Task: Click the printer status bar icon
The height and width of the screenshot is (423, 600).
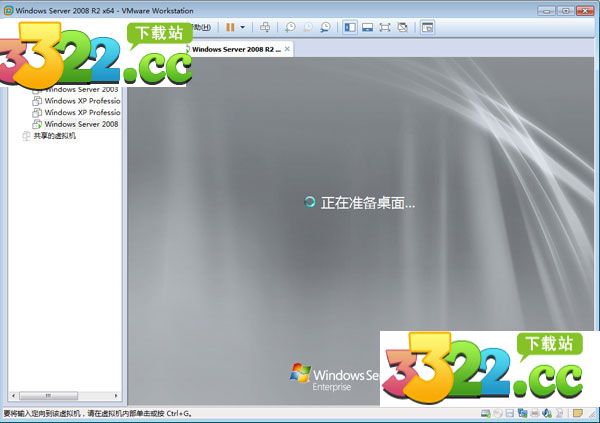Action: point(535,413)
